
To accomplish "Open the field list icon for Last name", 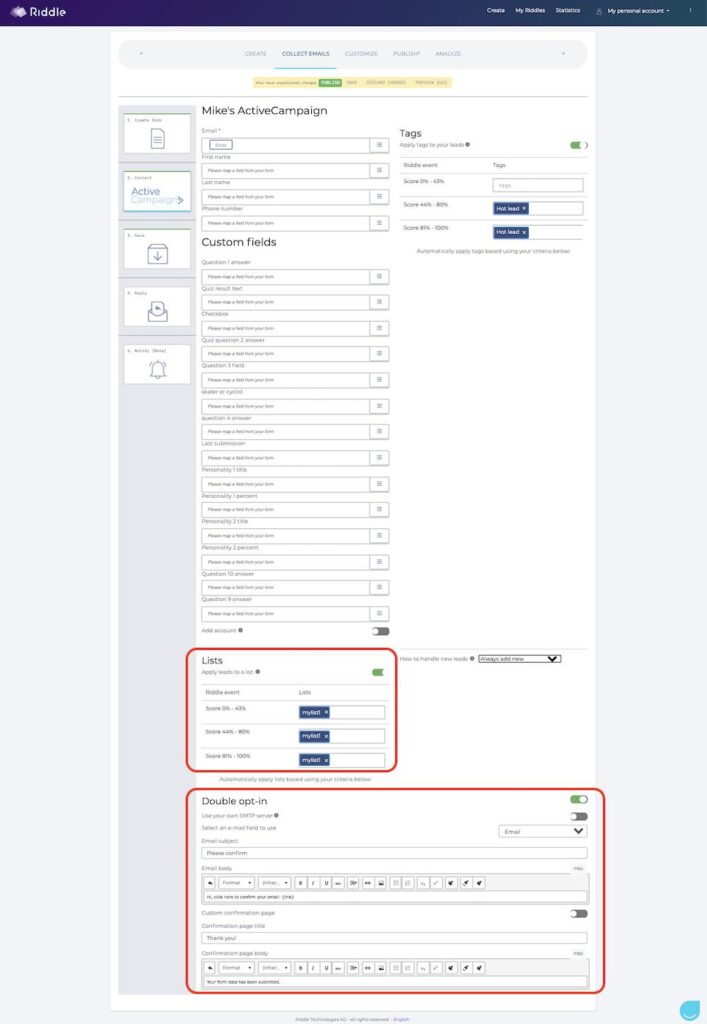I will 379,197.
